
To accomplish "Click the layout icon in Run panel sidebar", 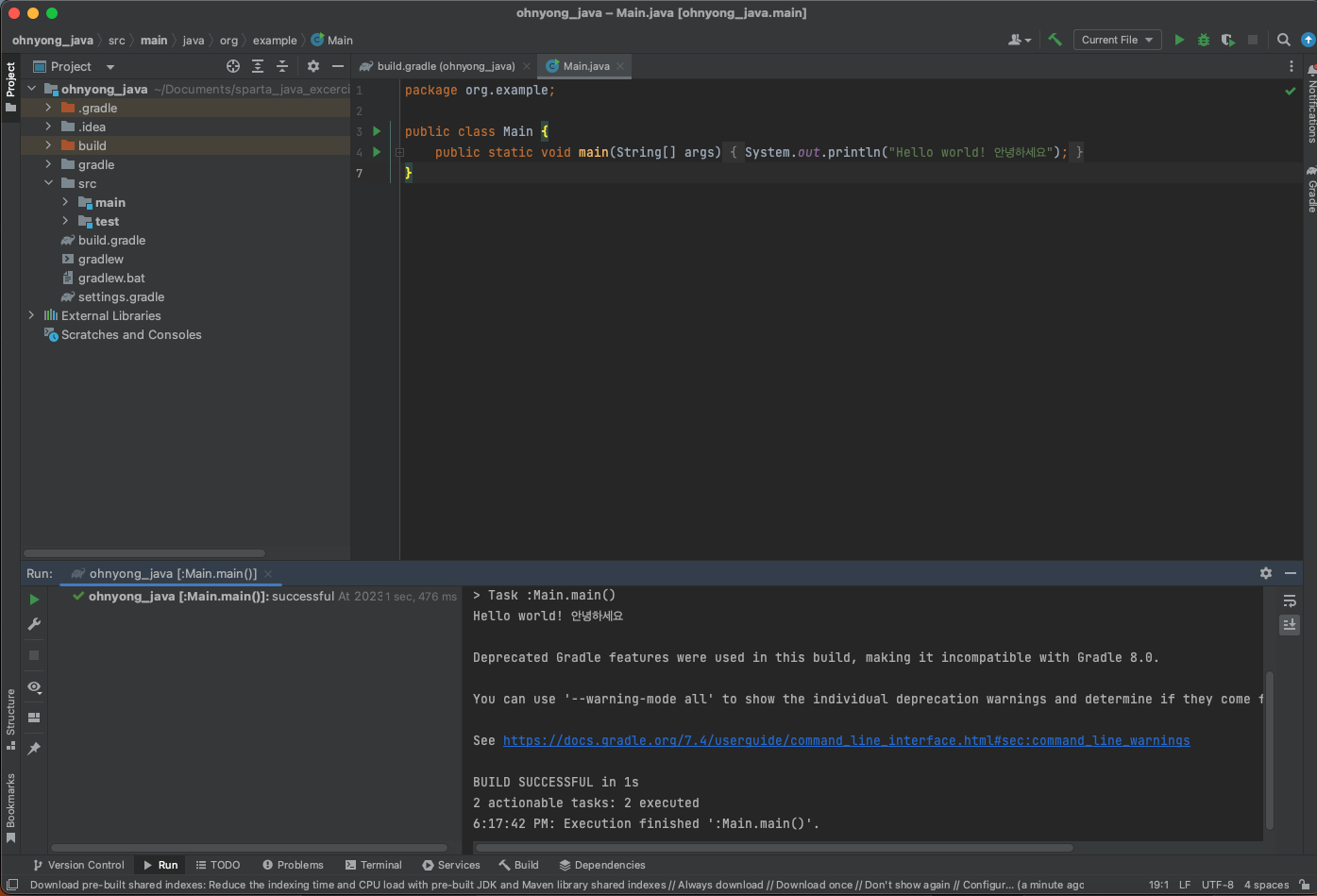I will coord(34,718).
